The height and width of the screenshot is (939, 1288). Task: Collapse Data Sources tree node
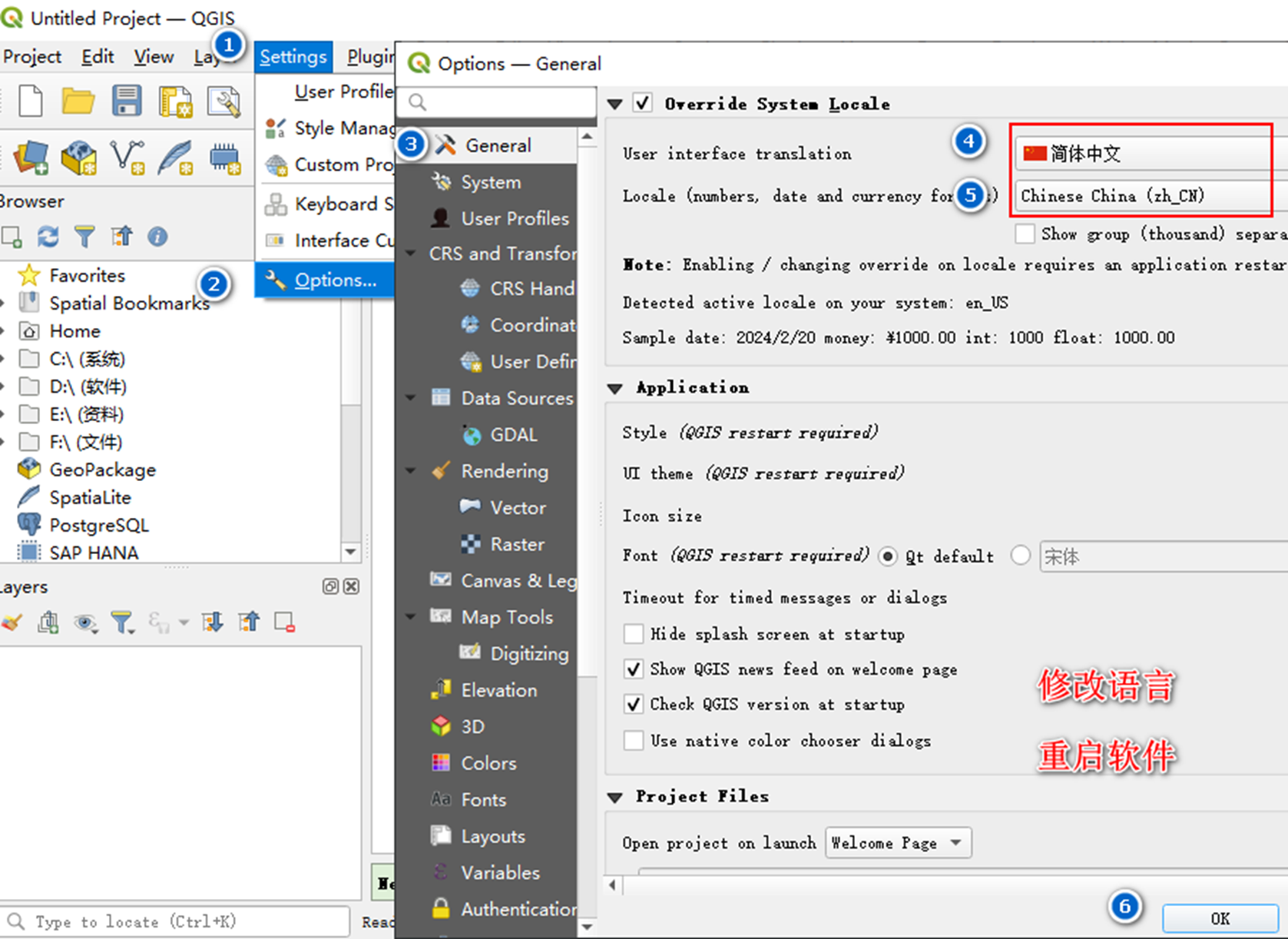tap(411, 398)
